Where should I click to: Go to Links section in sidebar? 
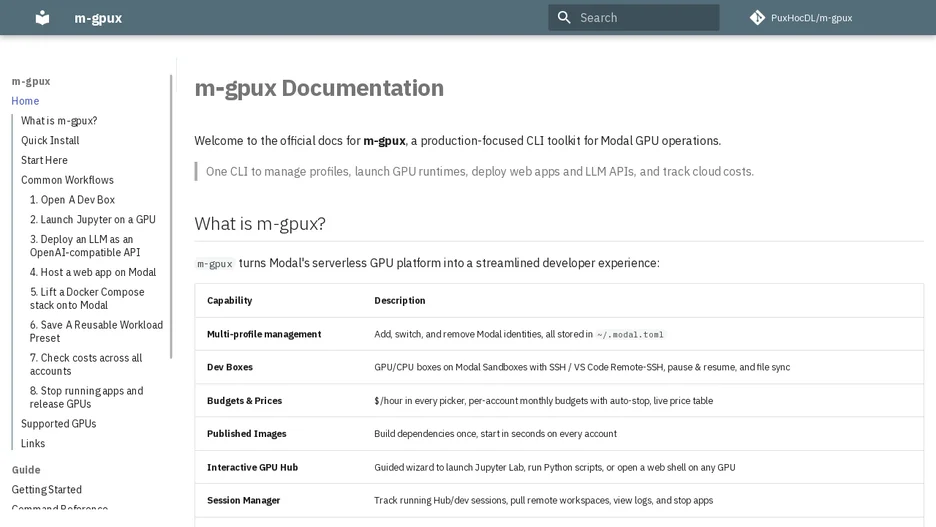point(33,443)
